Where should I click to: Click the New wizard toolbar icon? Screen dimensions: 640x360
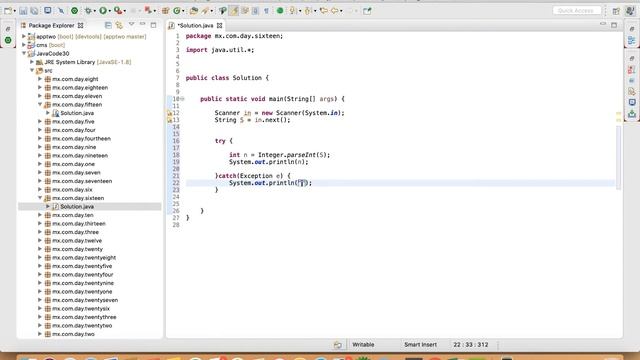(x=8, y=11)
